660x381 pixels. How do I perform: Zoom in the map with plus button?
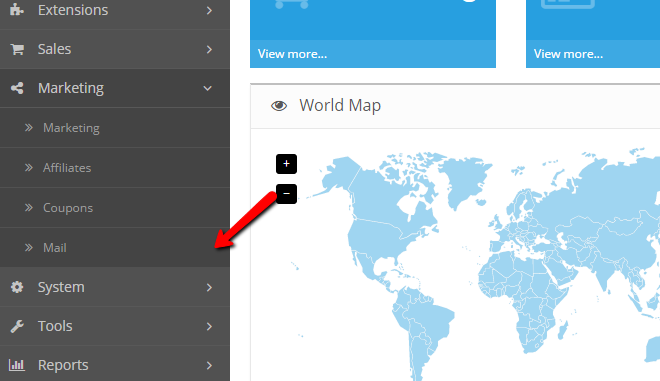(x=286, y=164)
